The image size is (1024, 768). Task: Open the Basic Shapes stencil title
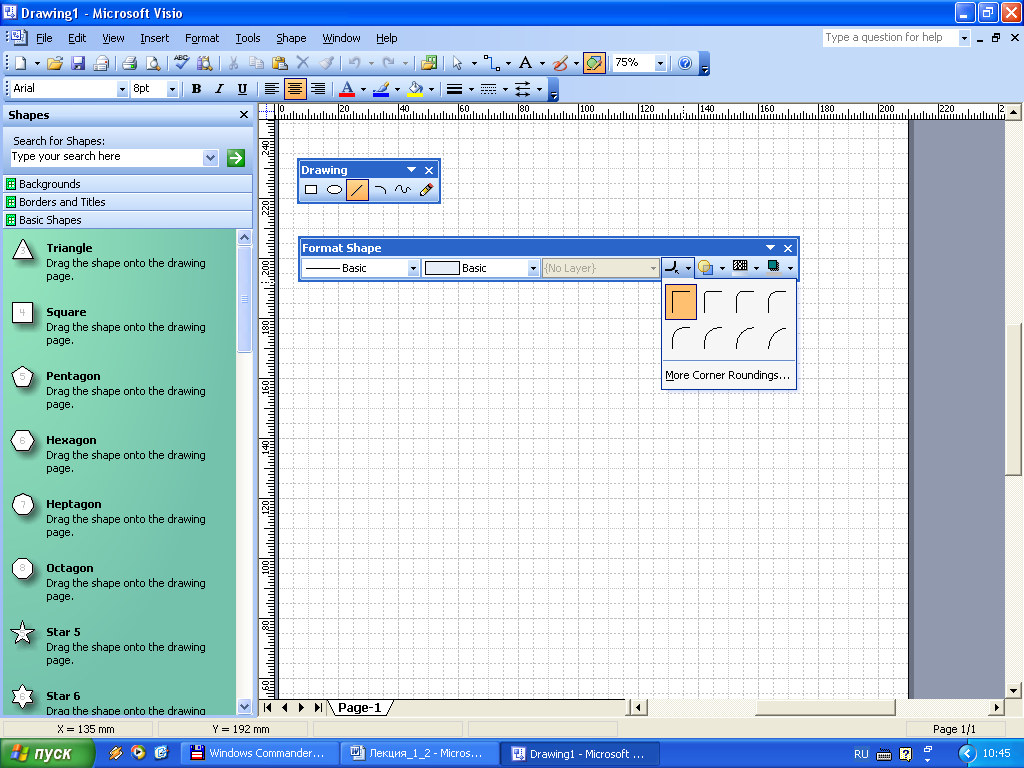(128, 220)
